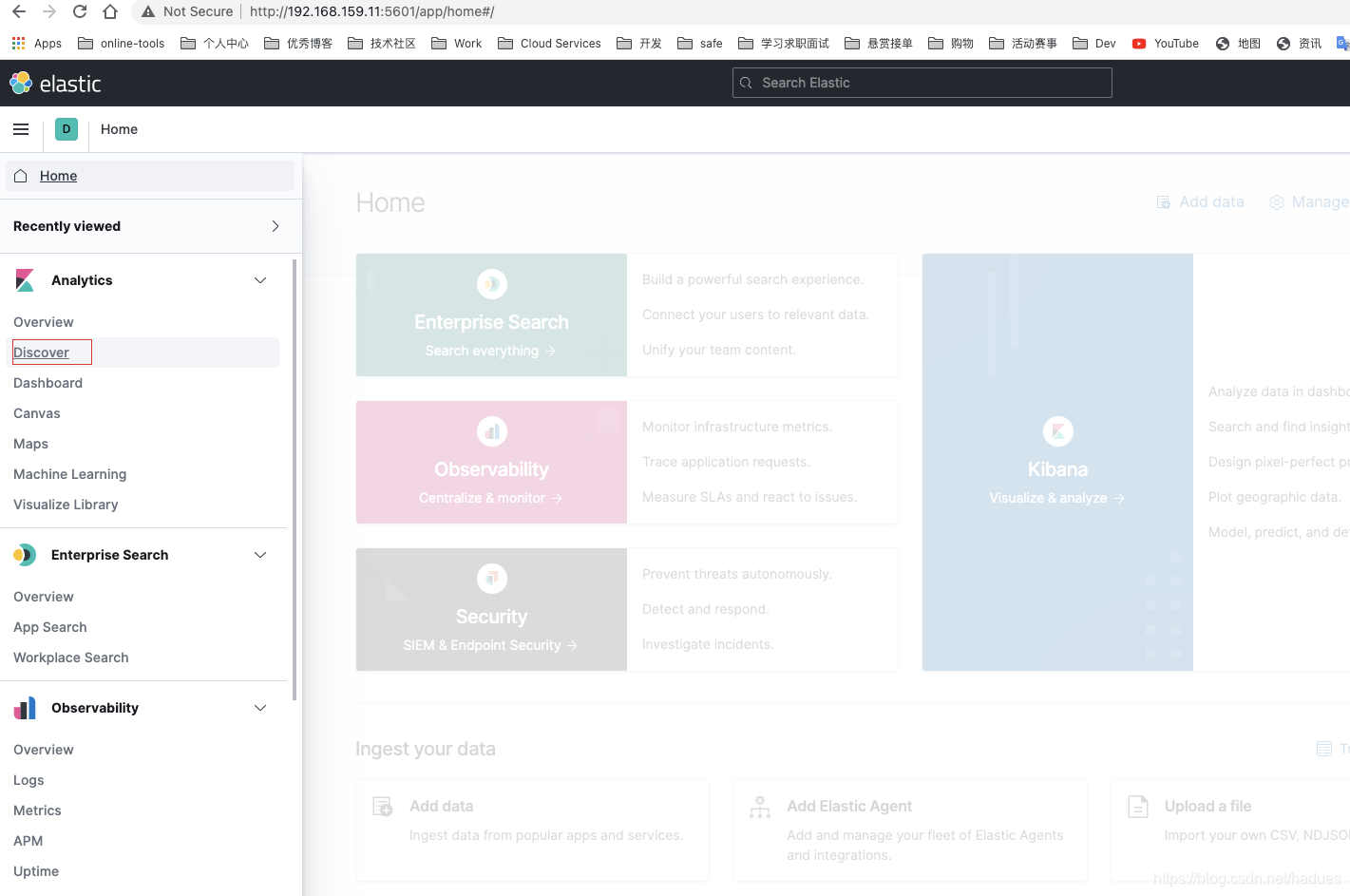Open the YouTube bookmark
Screen dimensions: 1350x896
point(1165,44)
